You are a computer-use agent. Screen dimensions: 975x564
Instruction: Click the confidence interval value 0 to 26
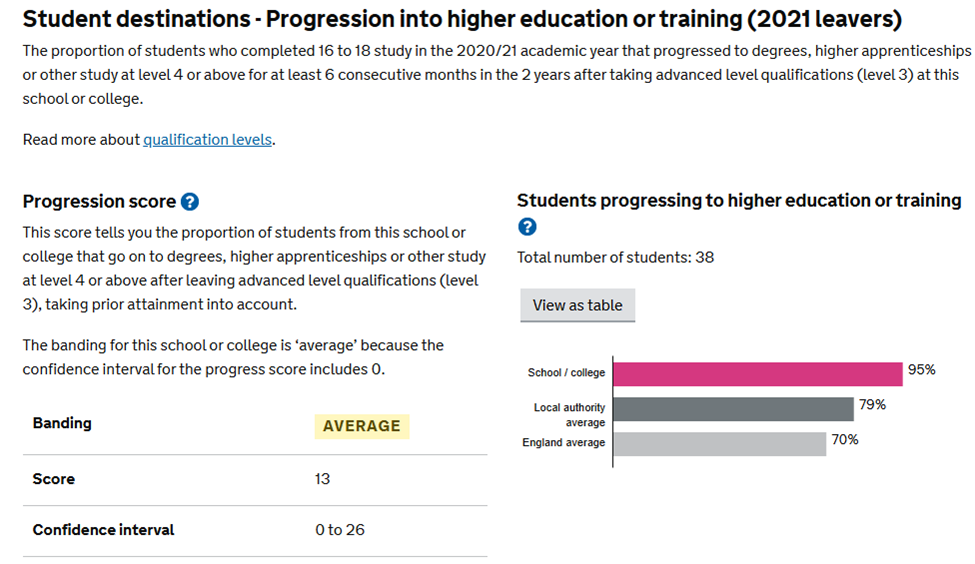339,530
